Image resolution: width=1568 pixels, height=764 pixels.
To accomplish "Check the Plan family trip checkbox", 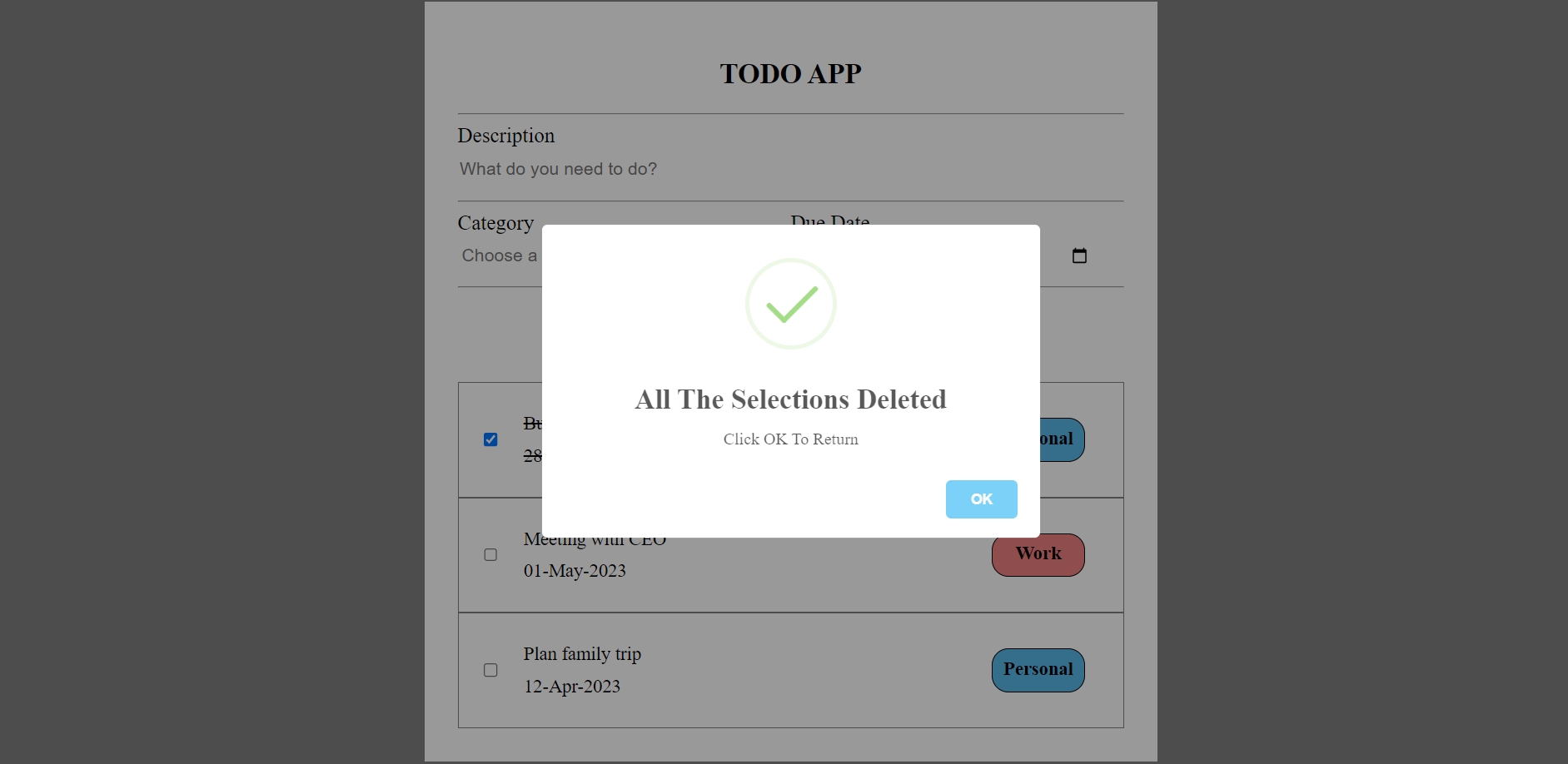I will (490, 670).
